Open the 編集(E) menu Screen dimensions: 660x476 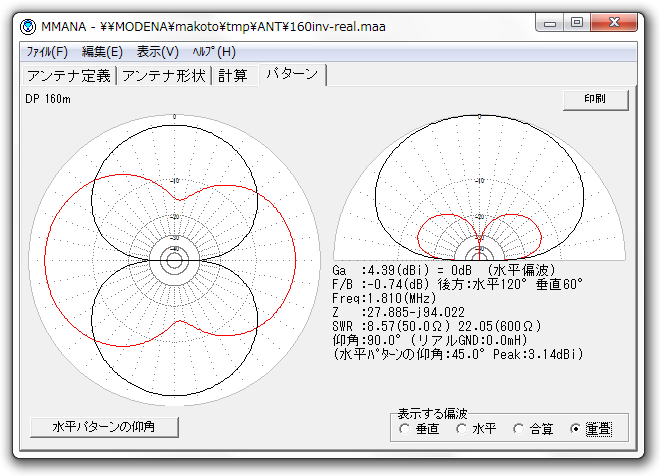[x=102, y=51]
